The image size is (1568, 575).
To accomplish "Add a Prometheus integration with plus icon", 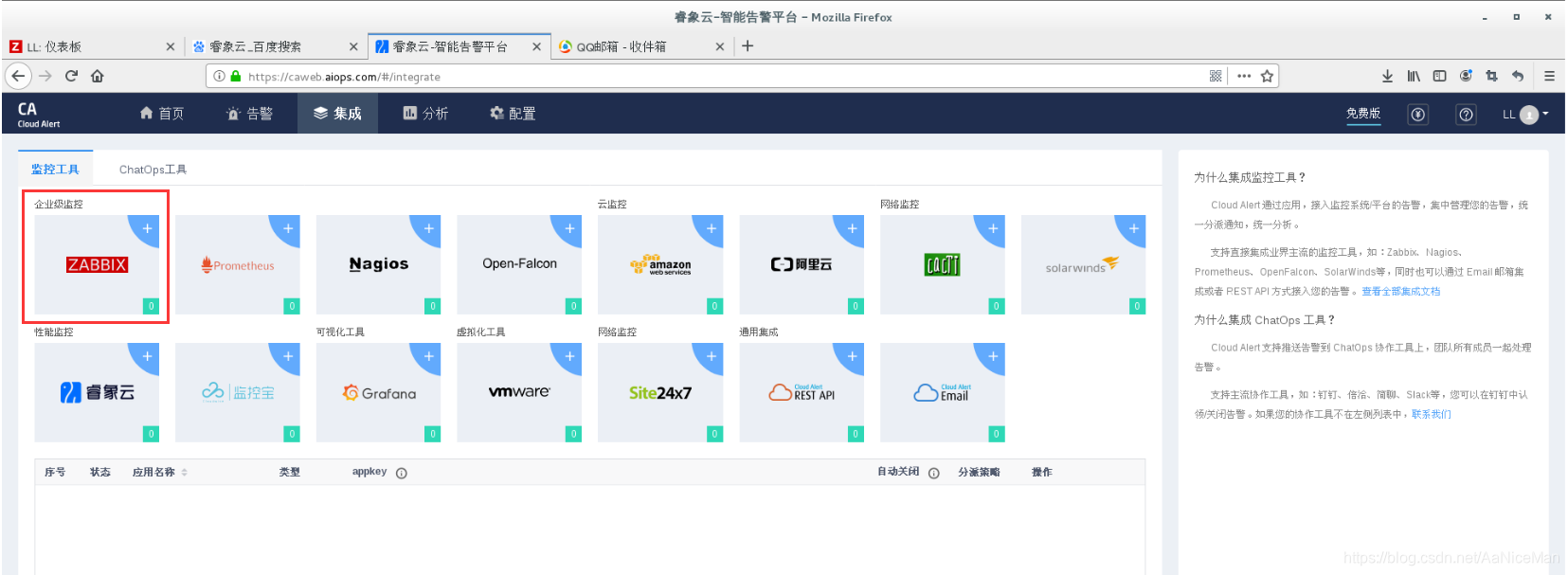I will click(x=288, y=228).
